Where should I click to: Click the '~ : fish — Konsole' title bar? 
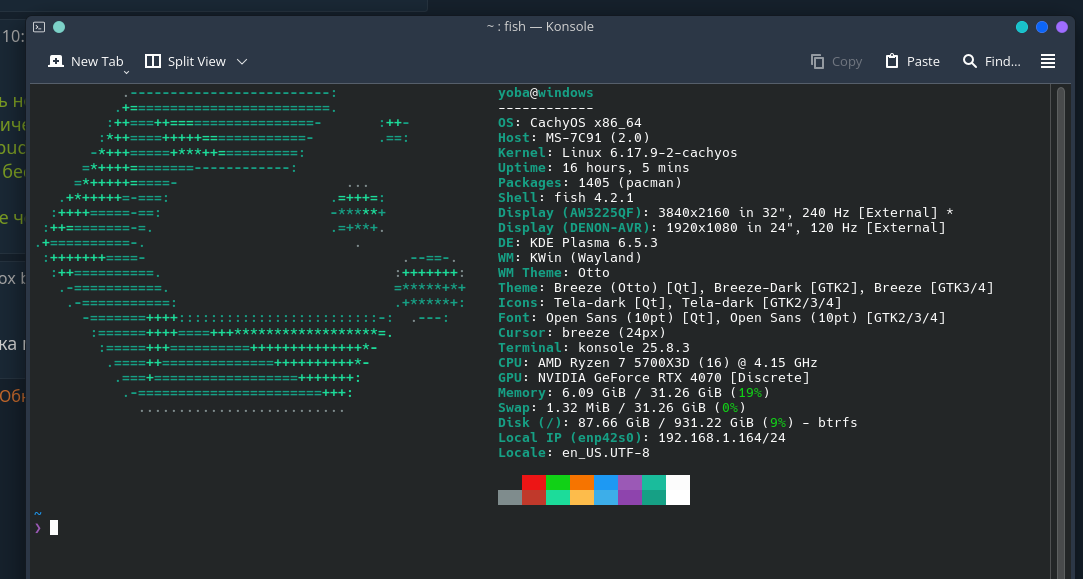click(540, 27)
